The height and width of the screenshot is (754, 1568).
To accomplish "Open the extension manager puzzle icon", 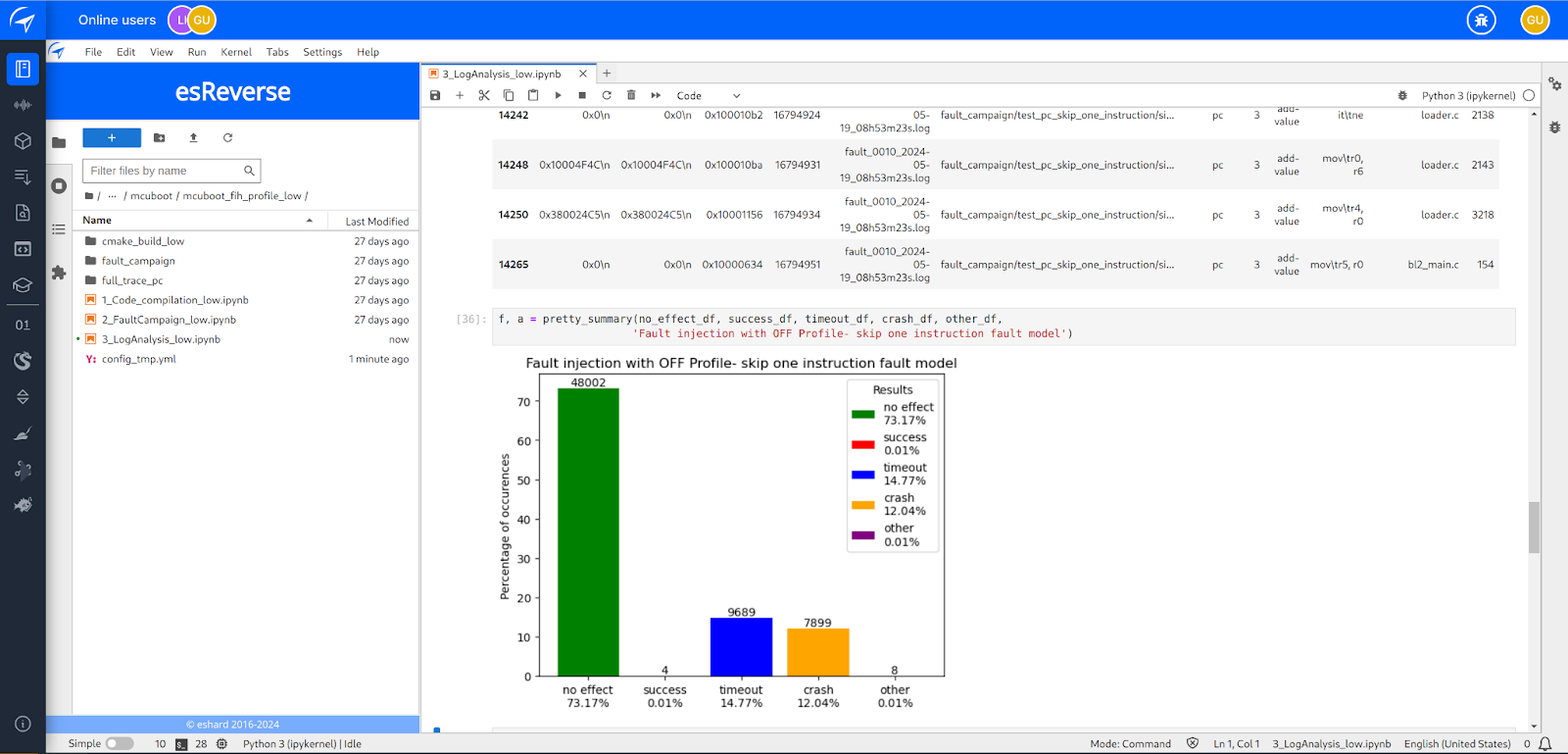I will [59, 273].
